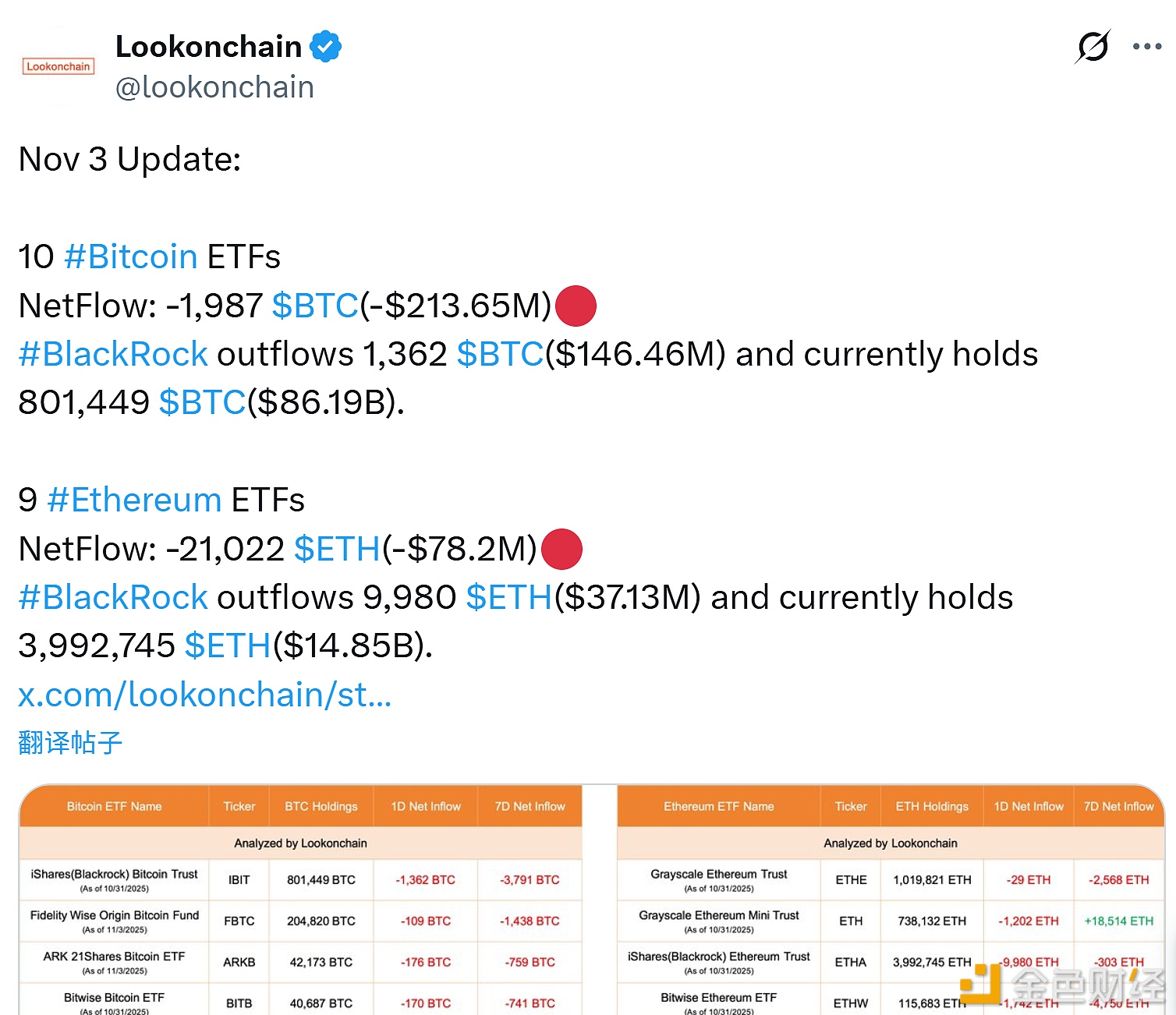Open the #Ethereum hashtag

coord(133,500)
